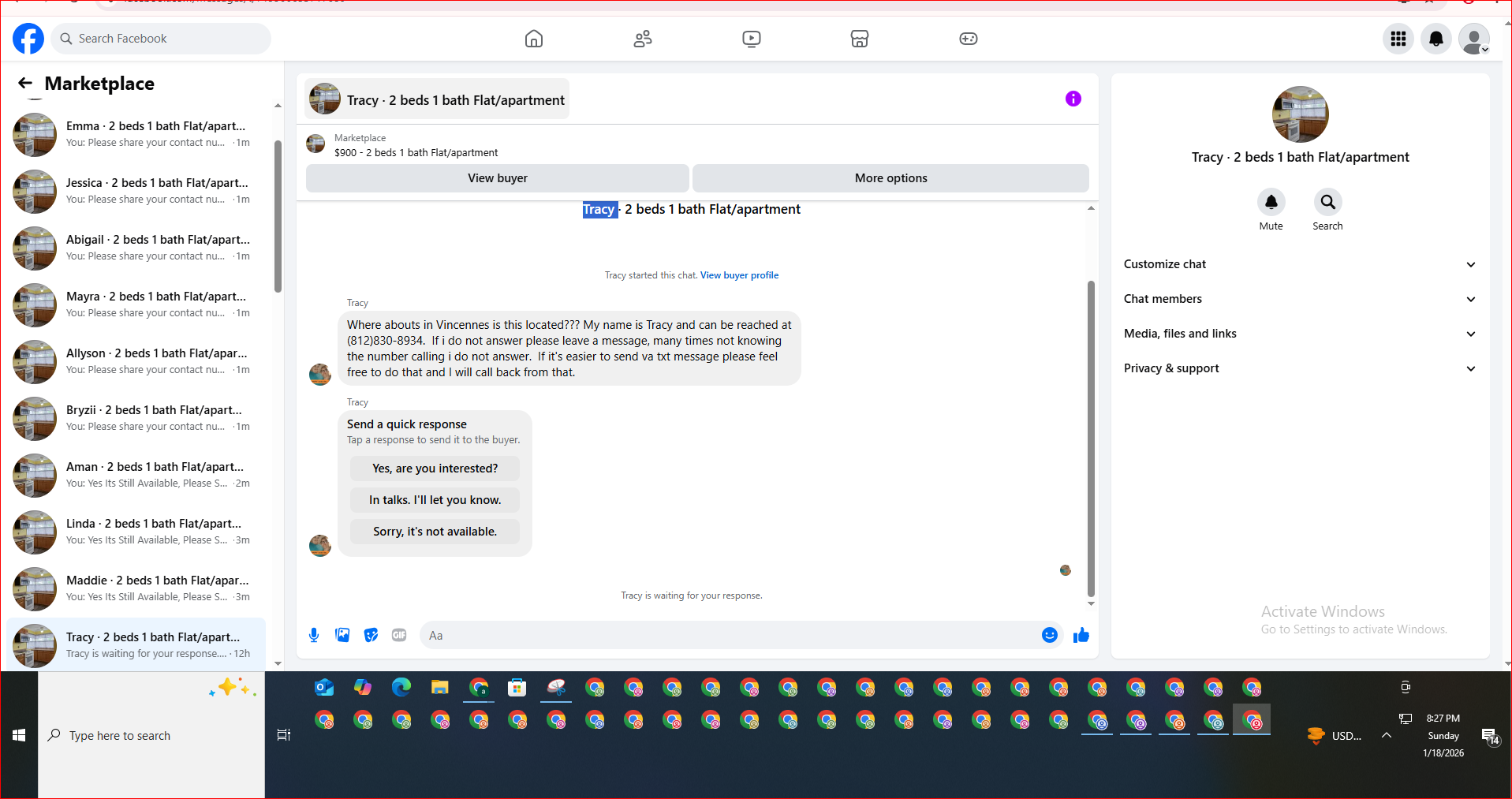Click the Search Facebook field

(x=161, y=39)
